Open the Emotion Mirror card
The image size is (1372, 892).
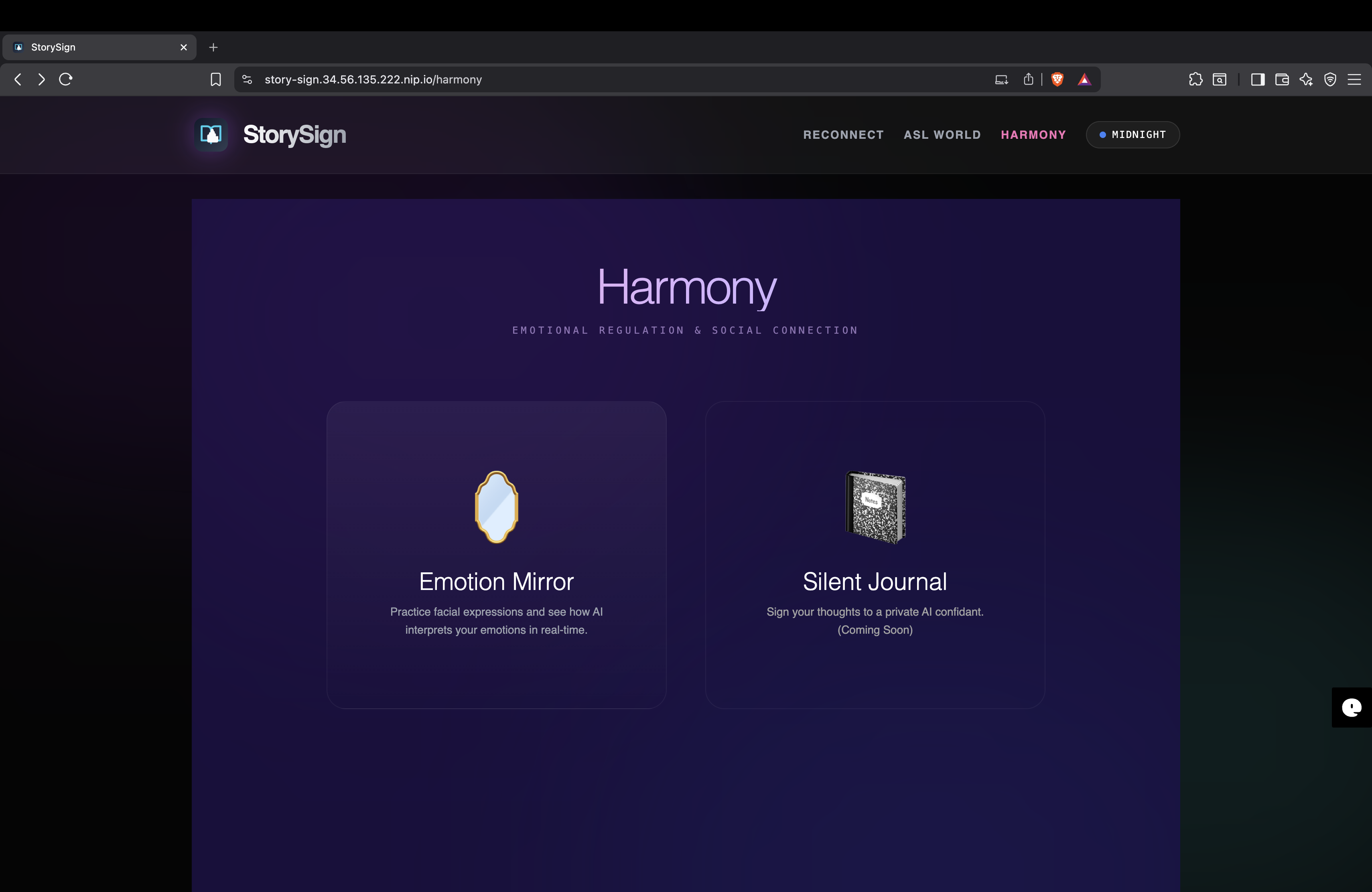click(x=496, y=554)
